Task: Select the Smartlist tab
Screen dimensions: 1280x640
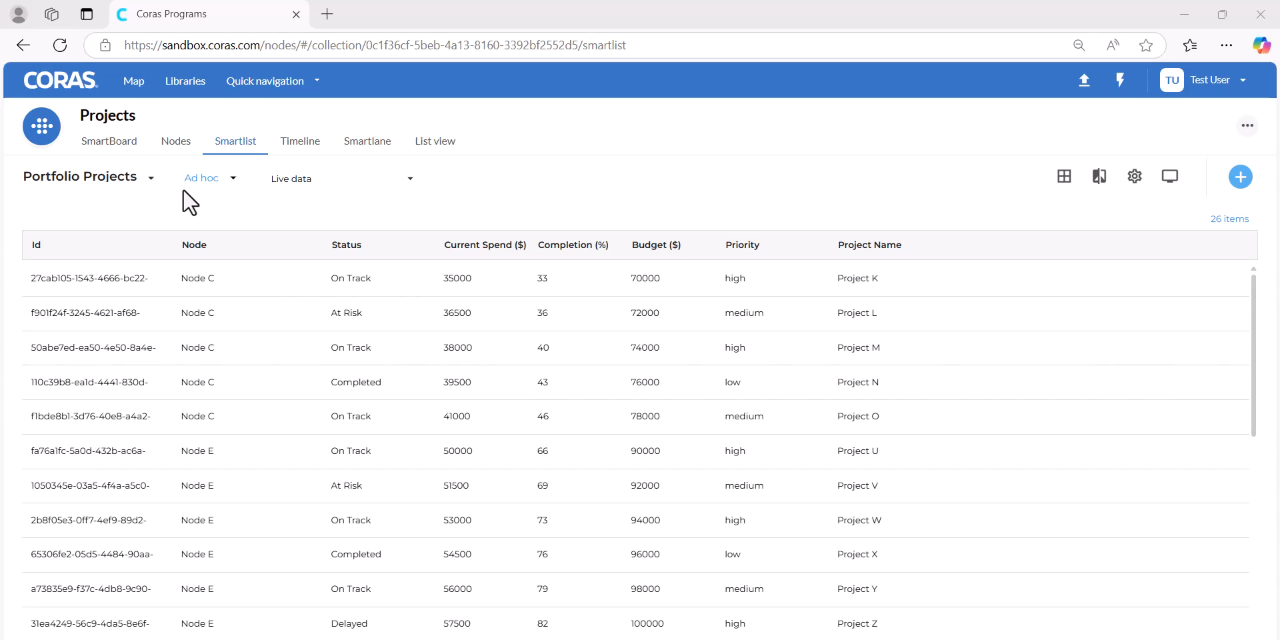Action: (235, 141)
